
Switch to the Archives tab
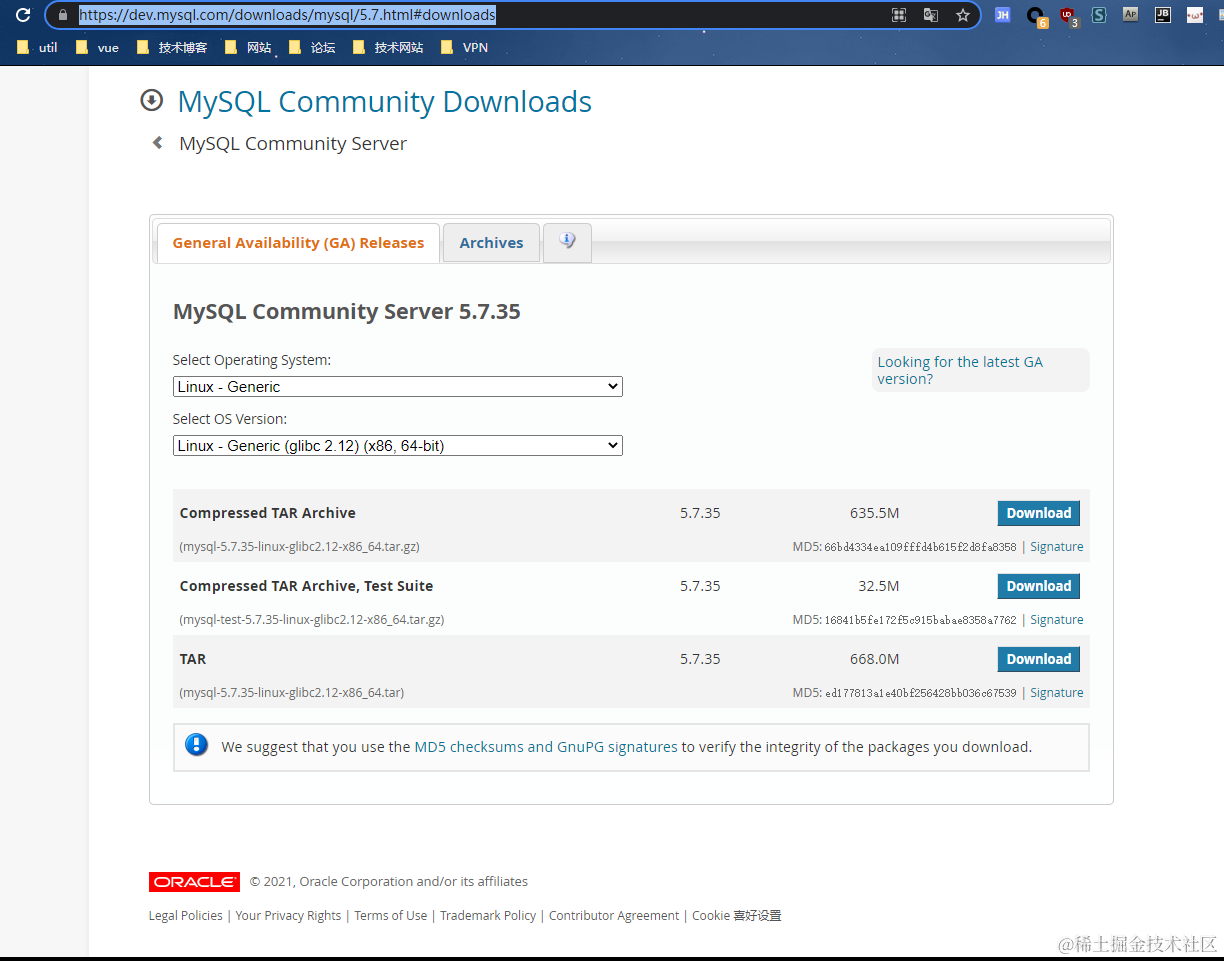click(x=491, y=243)
